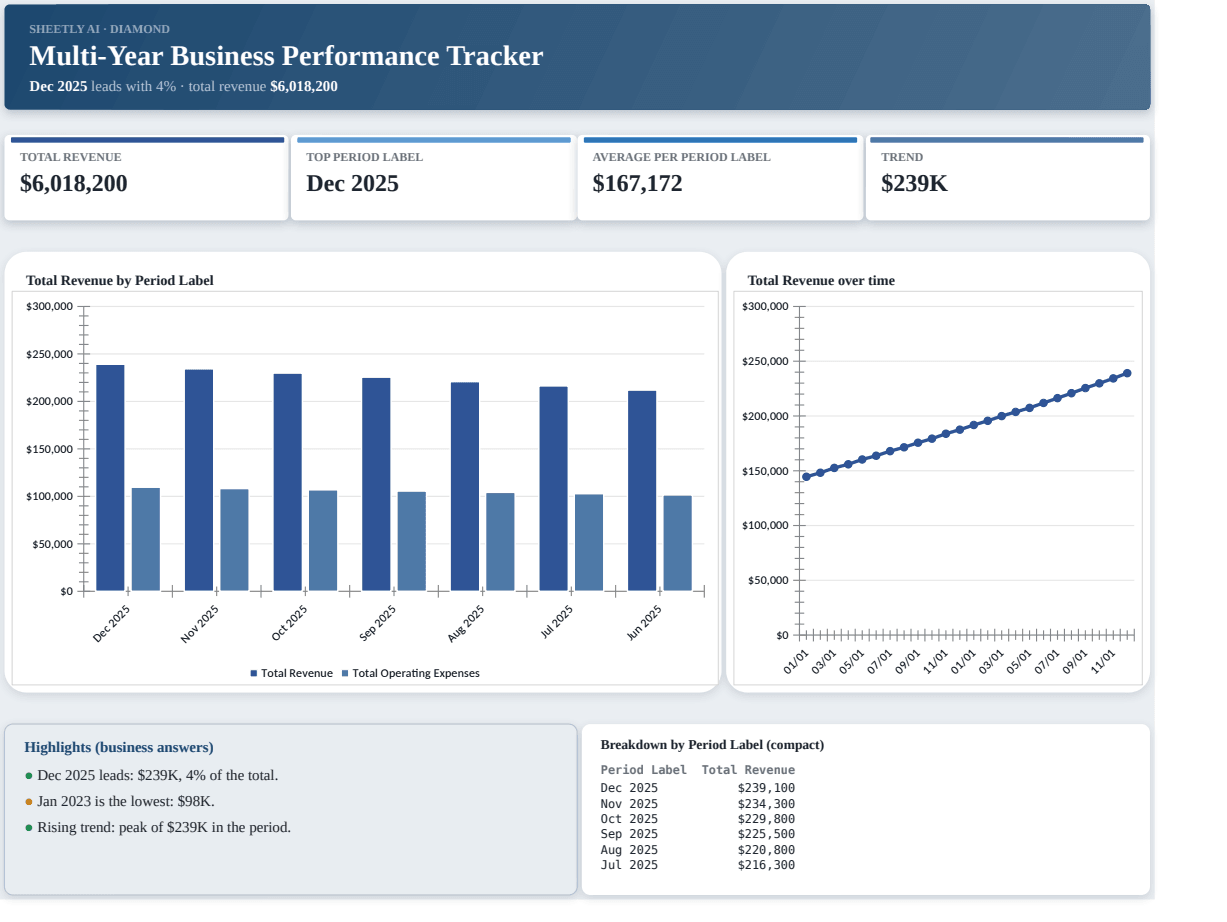Click the Period Label column header
1227x922 pixels.
pyautogui.click(x=643, y=770)
